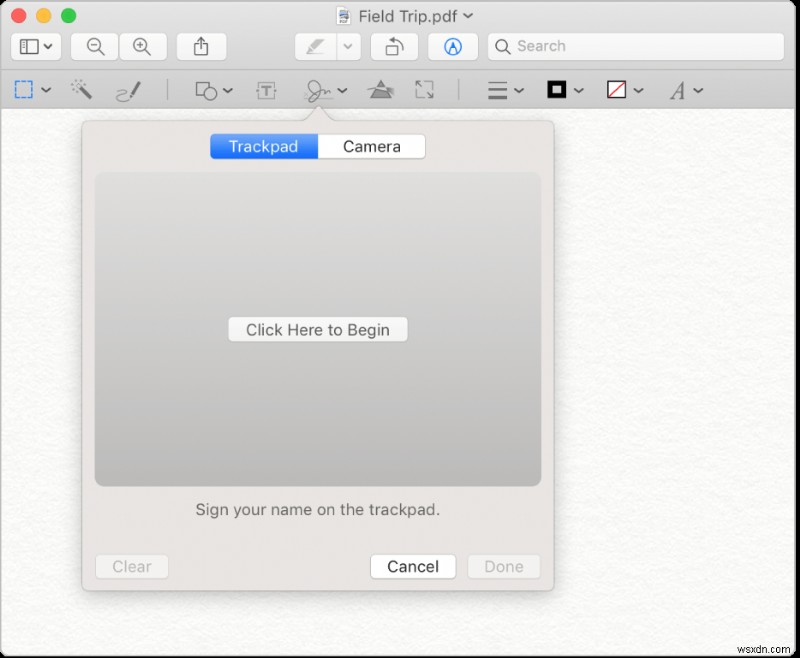
Task: Select the Trackpad tab
Action: pos(263,146)
